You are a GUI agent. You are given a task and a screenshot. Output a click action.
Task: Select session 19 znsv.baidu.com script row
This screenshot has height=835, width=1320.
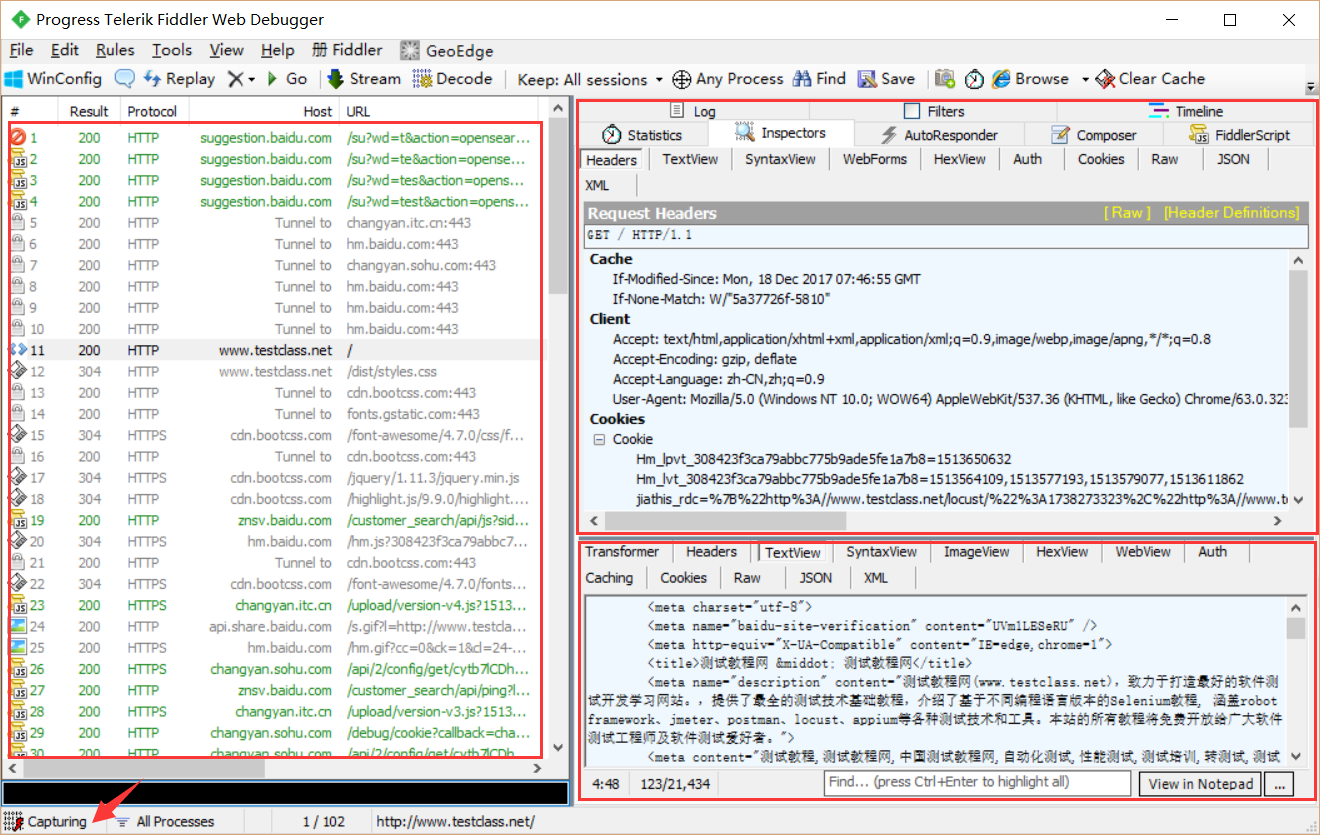tap(275, 520)
